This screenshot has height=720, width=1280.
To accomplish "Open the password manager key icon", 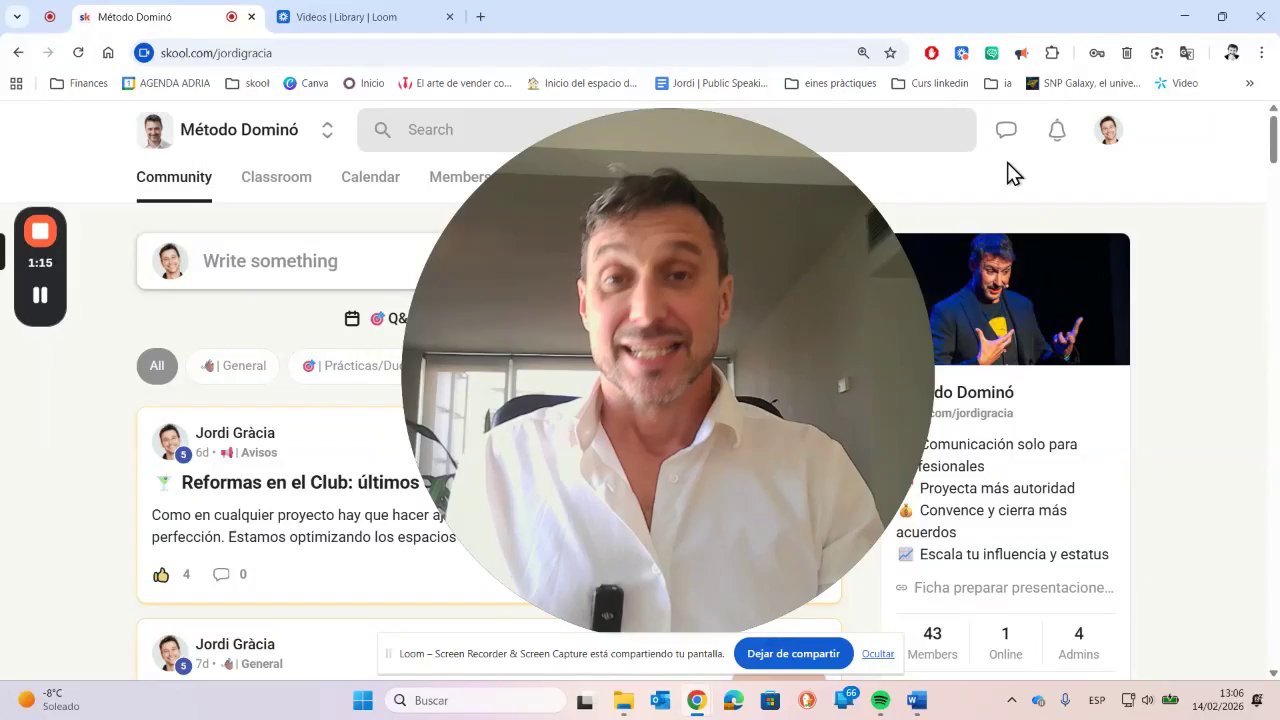I will 1097,53.
